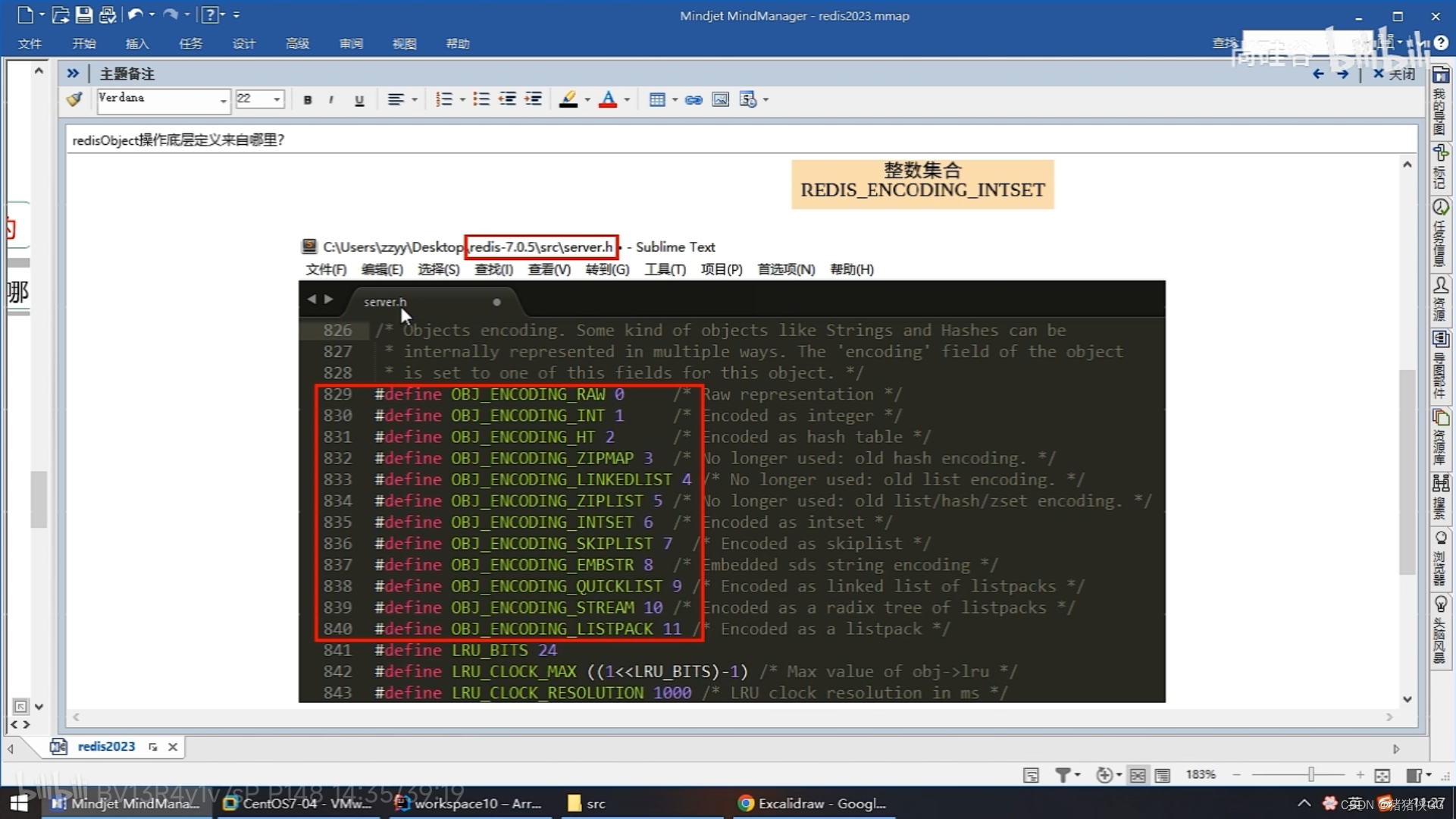The height and width of the screenshot is (819, 1456).
Task: Open the Verdana font name dropdown
Action: (x=223, y=99)
